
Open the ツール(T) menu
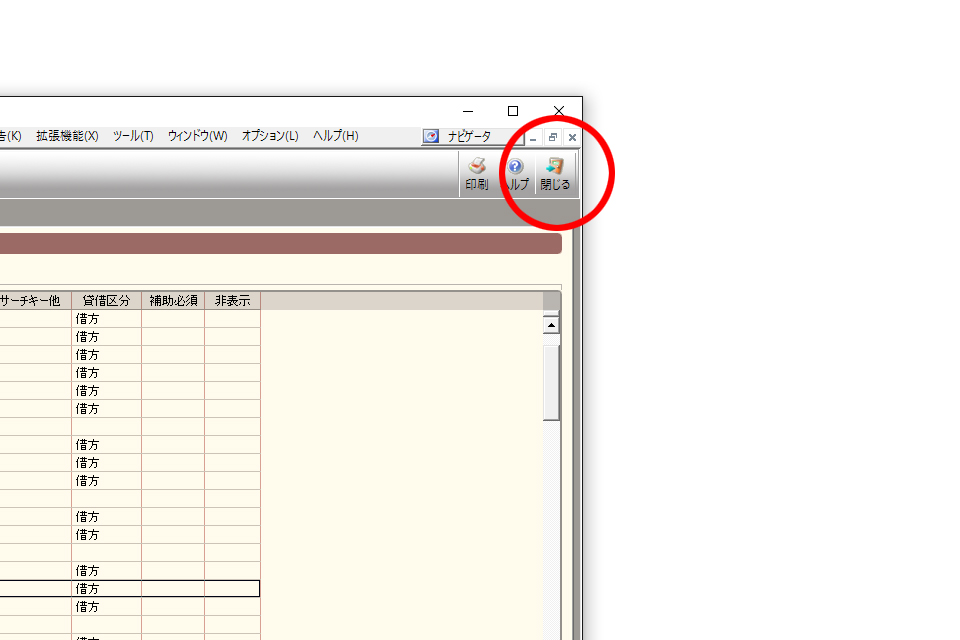(133, 136)
